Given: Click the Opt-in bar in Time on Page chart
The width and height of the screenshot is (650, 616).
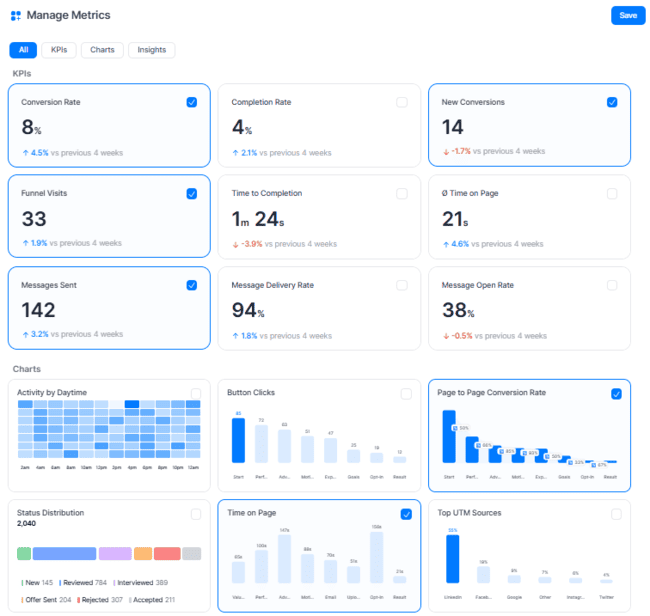Looking at the screenshot, I should point(376,558).
